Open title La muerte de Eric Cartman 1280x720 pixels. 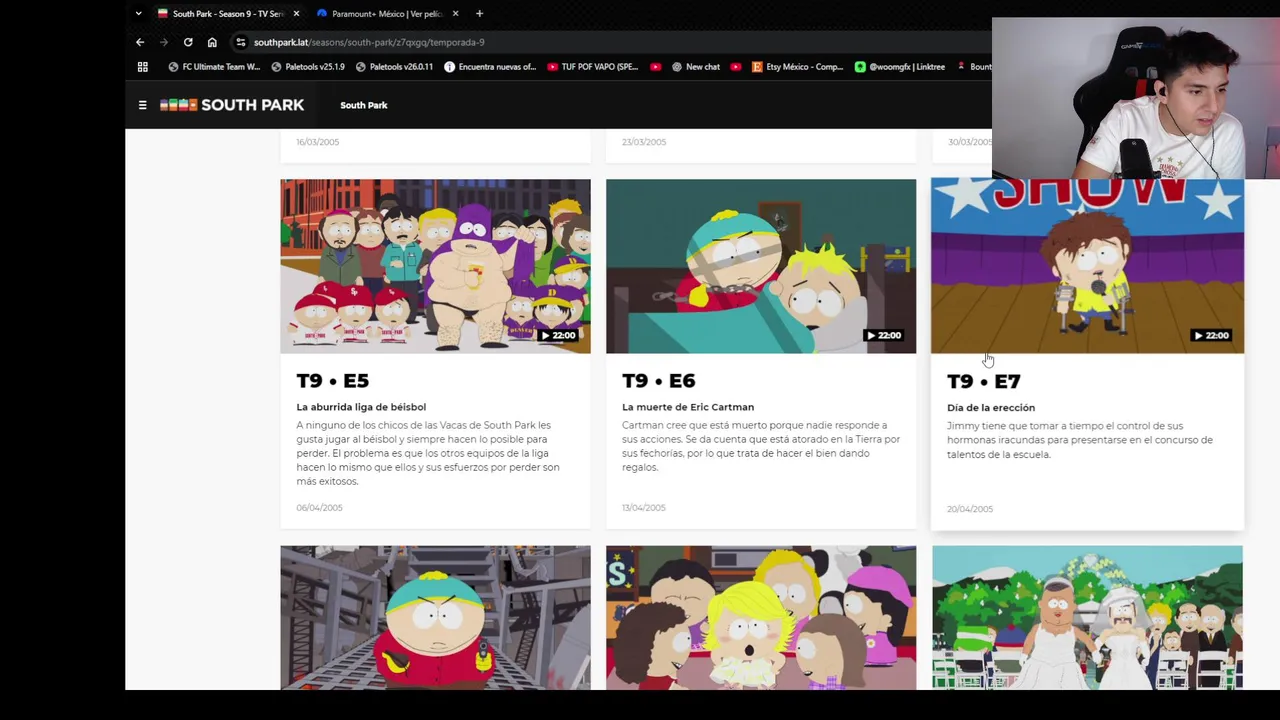[x=688, y=407]
